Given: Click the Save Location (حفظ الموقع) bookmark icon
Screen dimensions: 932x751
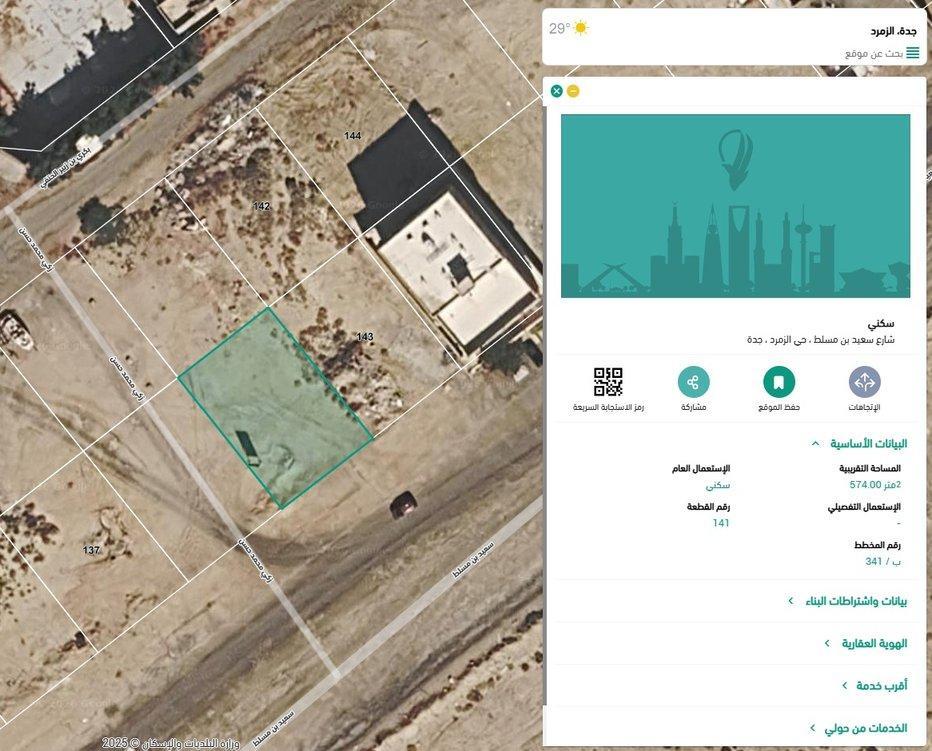Looking at the screenshot, I should pyautogui.click(x=778, y=382).
